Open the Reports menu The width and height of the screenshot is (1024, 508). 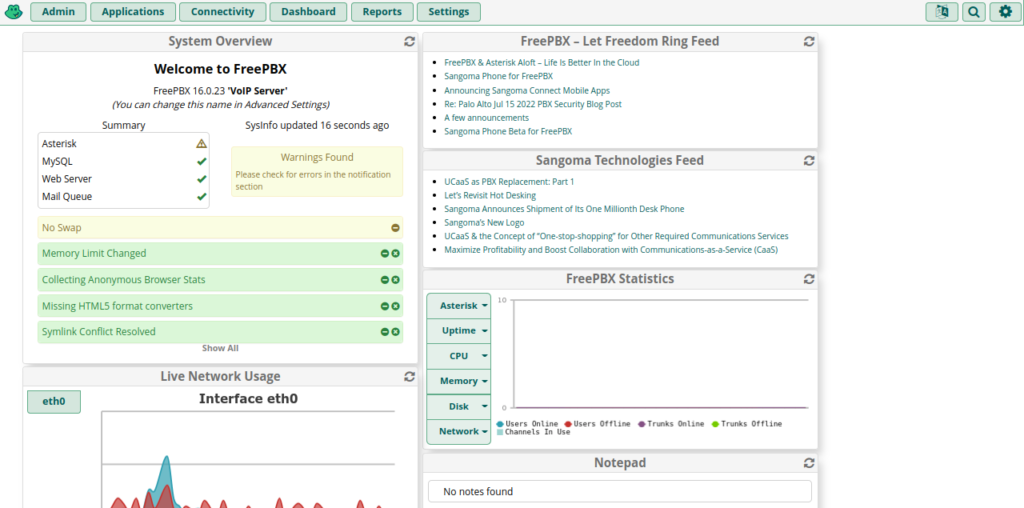382,12
